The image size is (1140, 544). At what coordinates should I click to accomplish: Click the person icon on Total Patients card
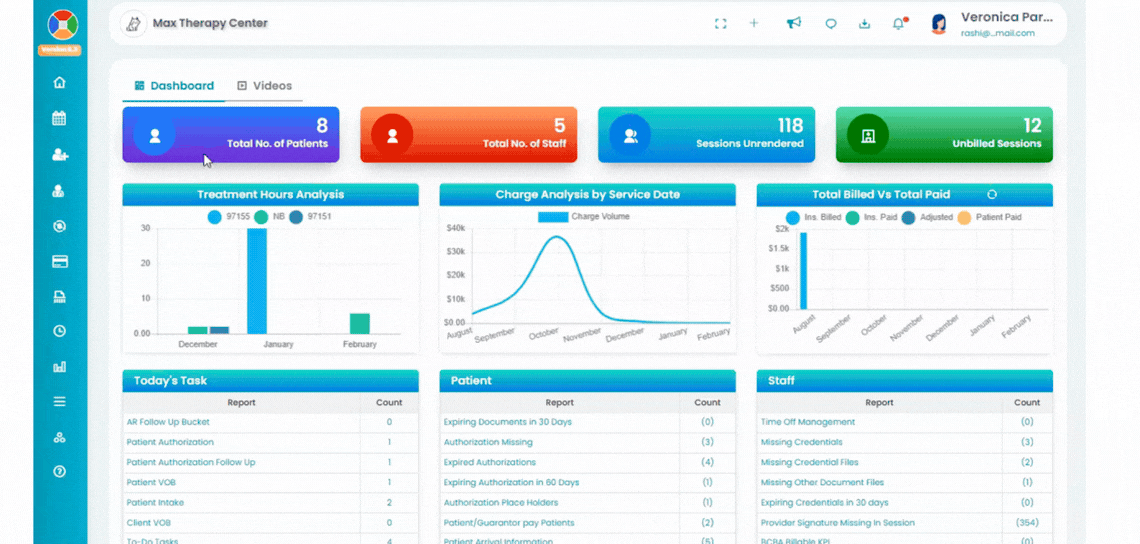point(154,135)
